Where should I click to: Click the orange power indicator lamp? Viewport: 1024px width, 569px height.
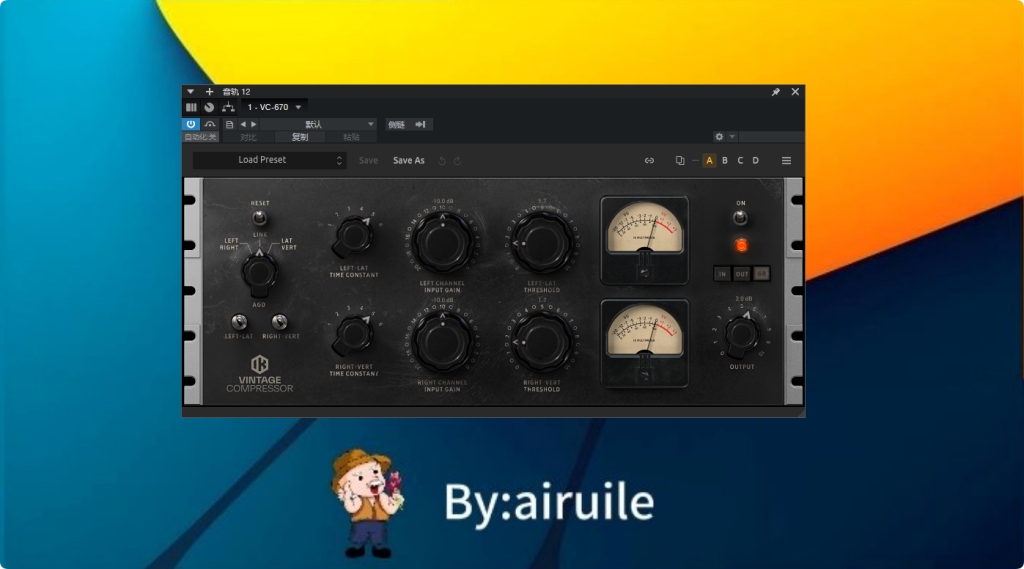pyautogui.click(x=741, y=246)
